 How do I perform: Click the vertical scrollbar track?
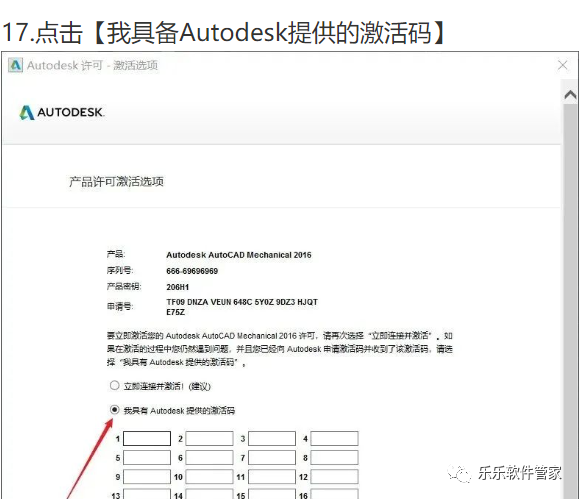(x=570, y=300)
